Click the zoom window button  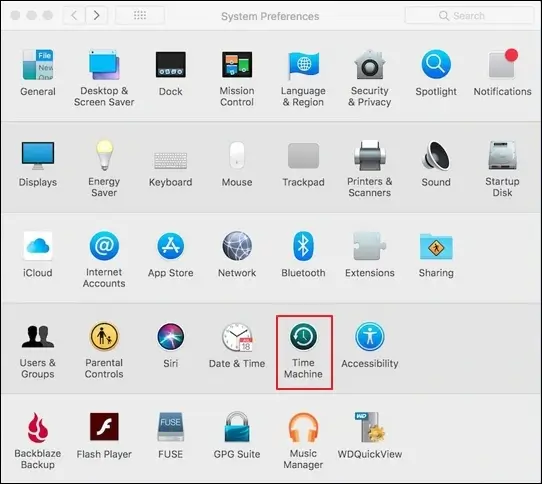click(48, 15)
